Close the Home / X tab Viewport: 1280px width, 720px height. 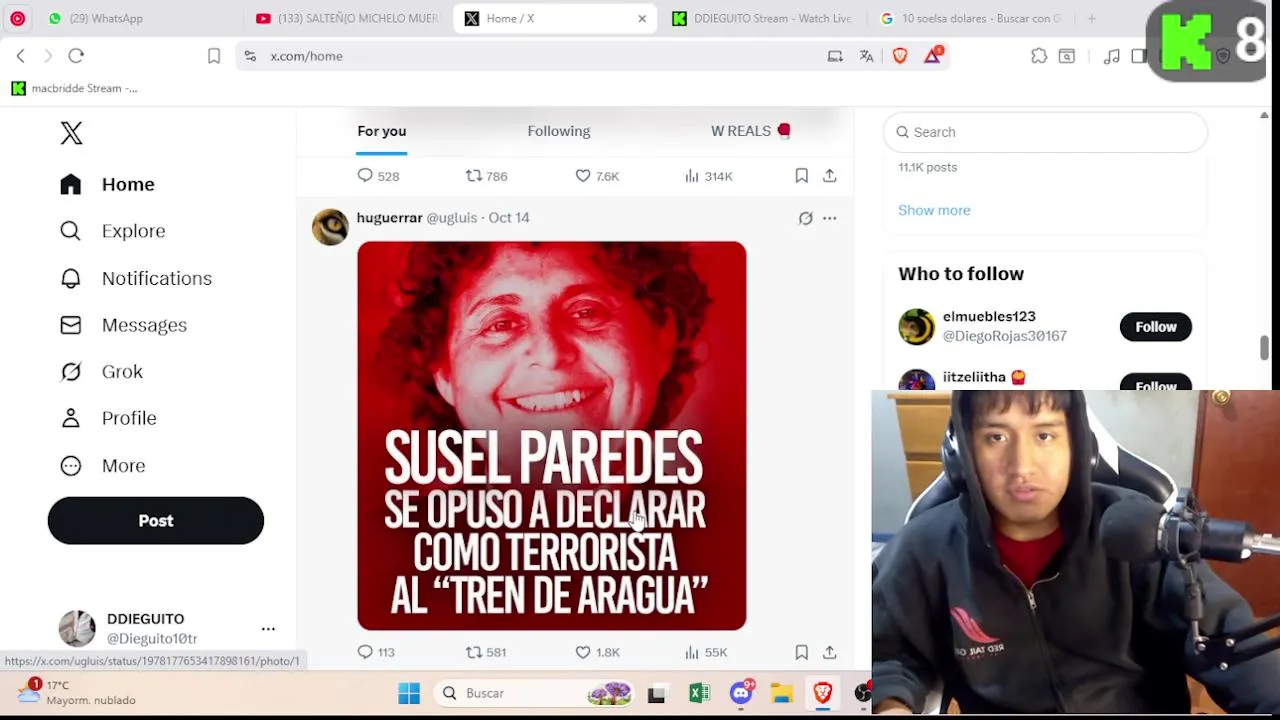click(642, 18)
